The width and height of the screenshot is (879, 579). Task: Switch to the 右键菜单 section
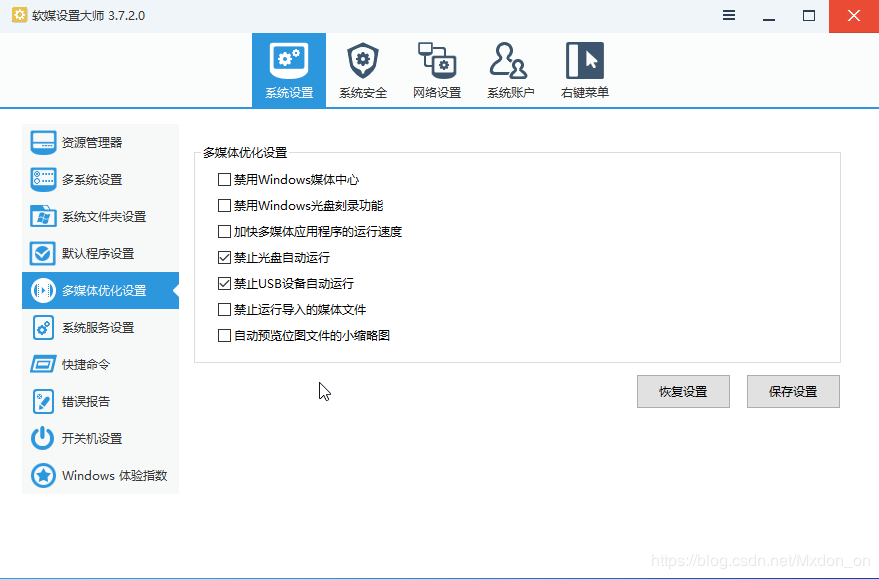(584, 68)
